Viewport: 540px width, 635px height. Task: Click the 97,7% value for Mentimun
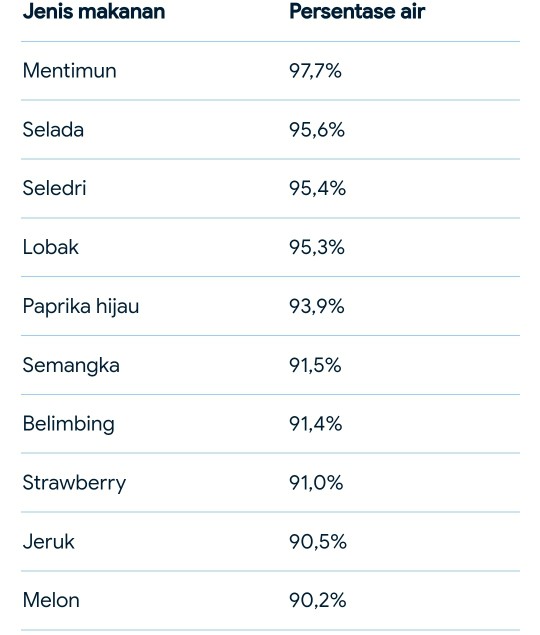tap(315, 71)
